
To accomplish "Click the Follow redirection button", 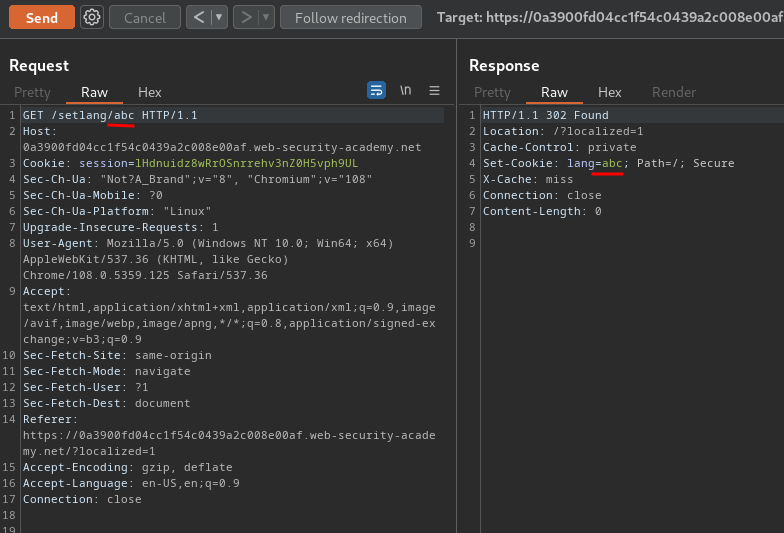I will [x=351, y=18].
